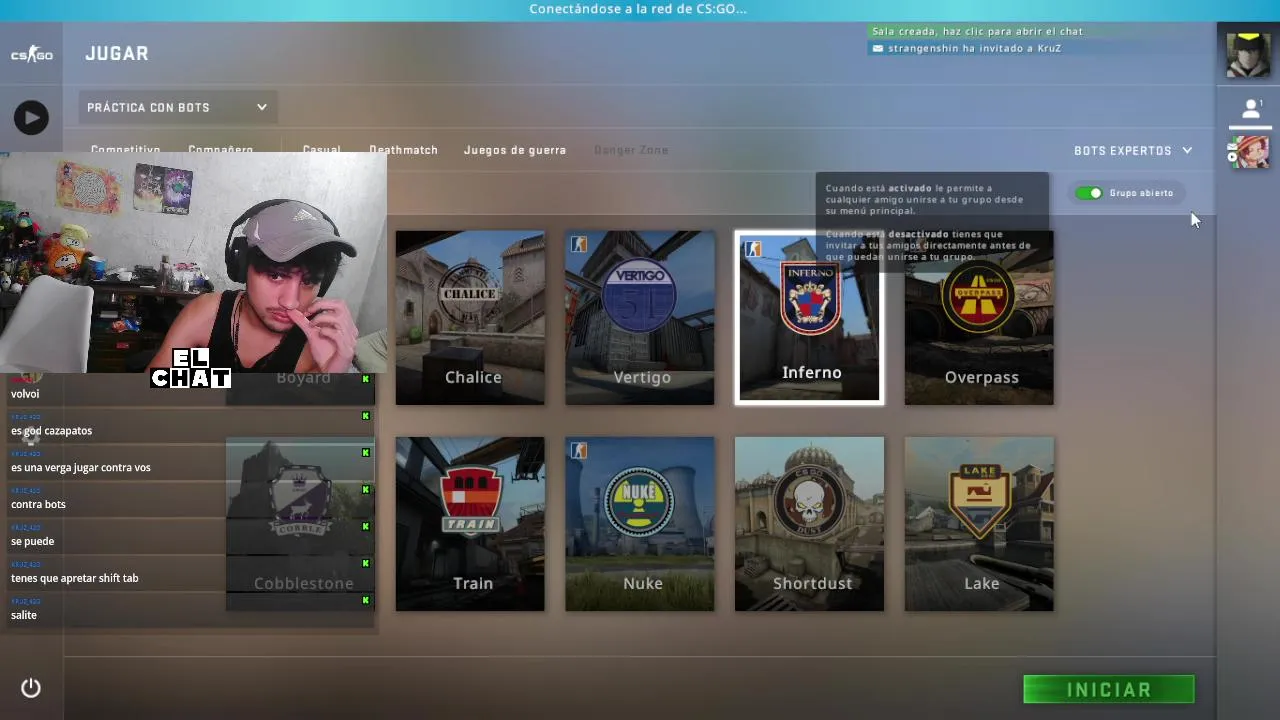Image resolution: width=1280 pixels, height=720 pixels.
Task: Click chat message 'contra bots'
Action: 38,505
